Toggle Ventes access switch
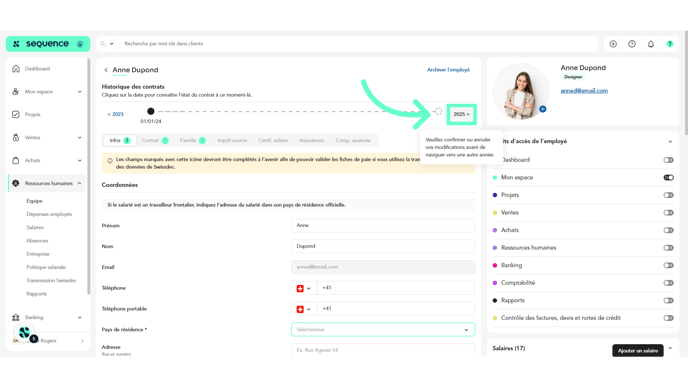688x387 pixels. click(668, 213)
